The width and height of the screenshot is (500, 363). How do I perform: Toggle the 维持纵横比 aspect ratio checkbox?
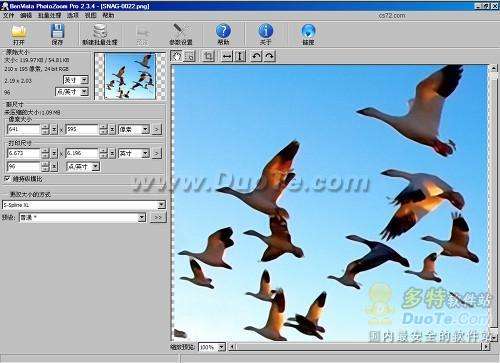[x=7, y=179]
